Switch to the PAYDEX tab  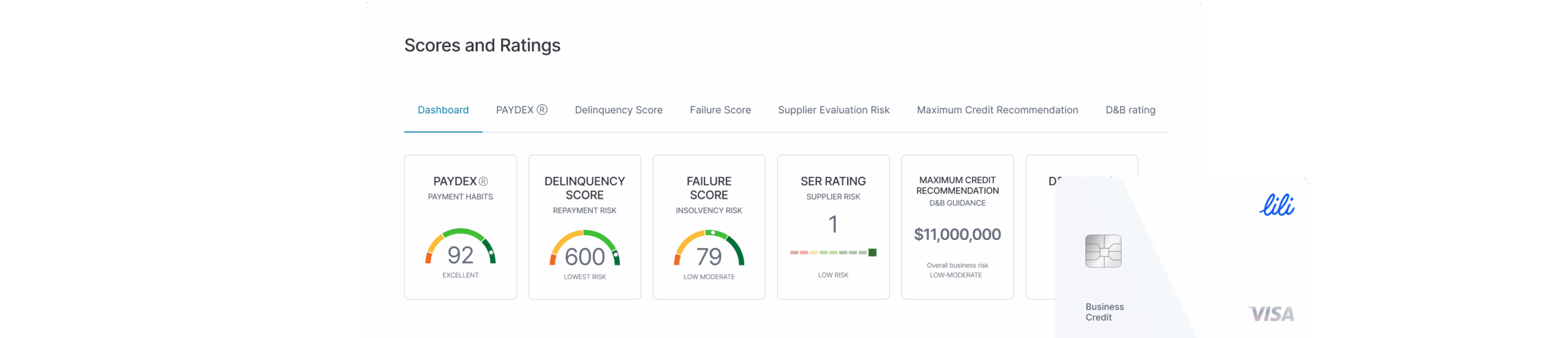click(521, 110)
